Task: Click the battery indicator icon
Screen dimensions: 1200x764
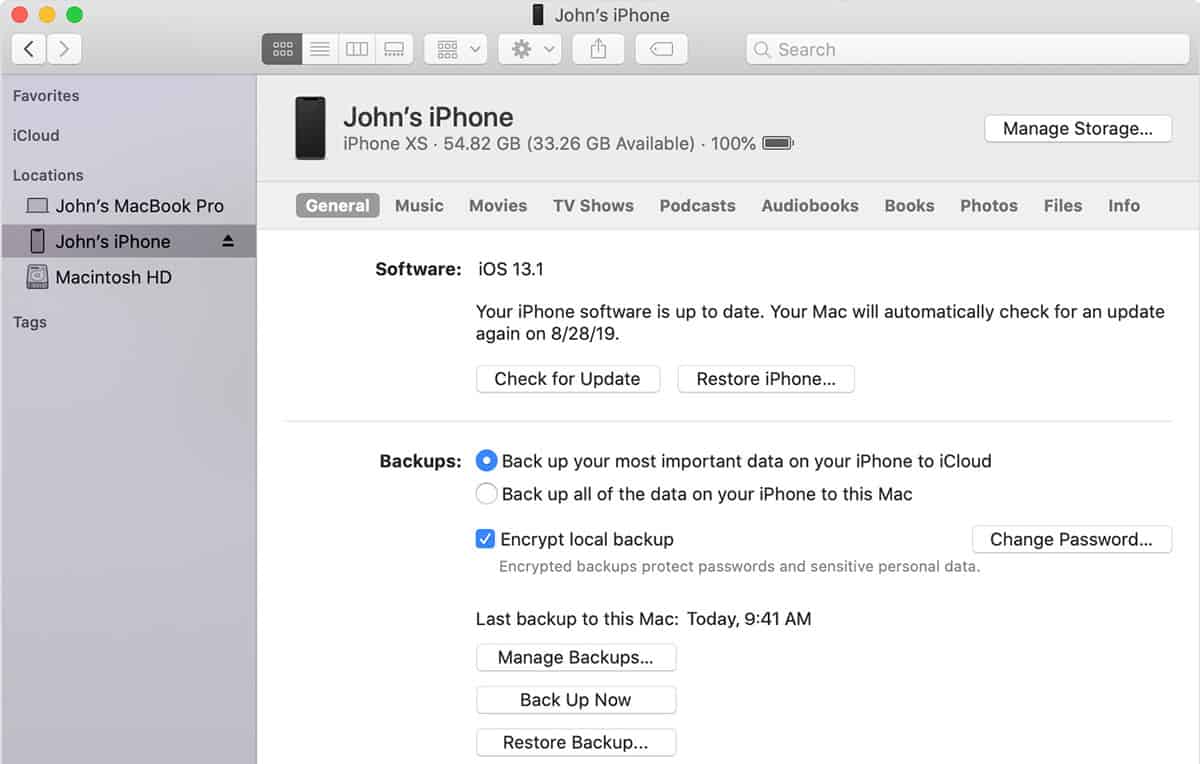Action: click(778, 143)
